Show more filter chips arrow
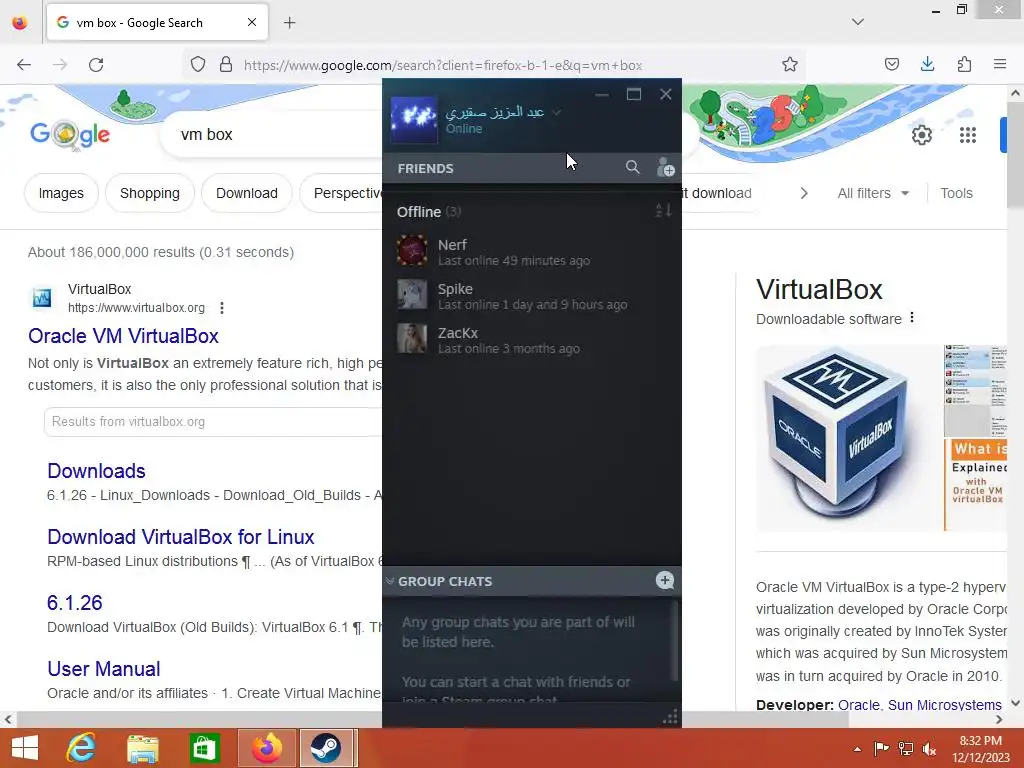 804,193
